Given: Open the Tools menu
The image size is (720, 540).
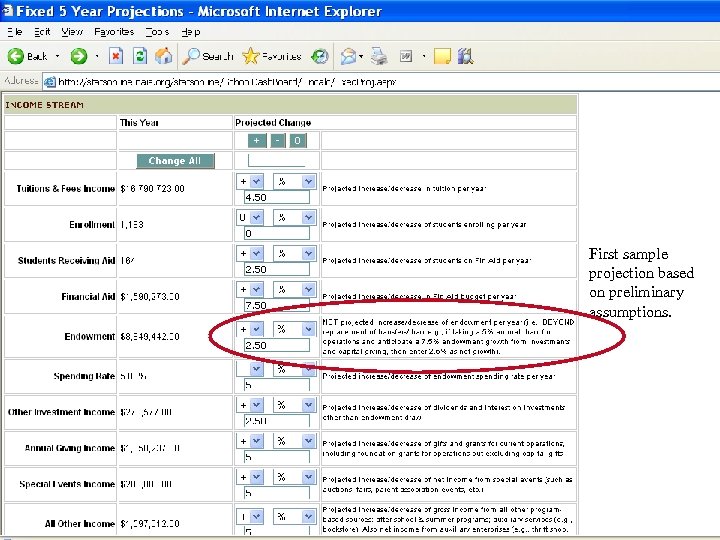Looking at the screenshot, I should click(158, 32).
